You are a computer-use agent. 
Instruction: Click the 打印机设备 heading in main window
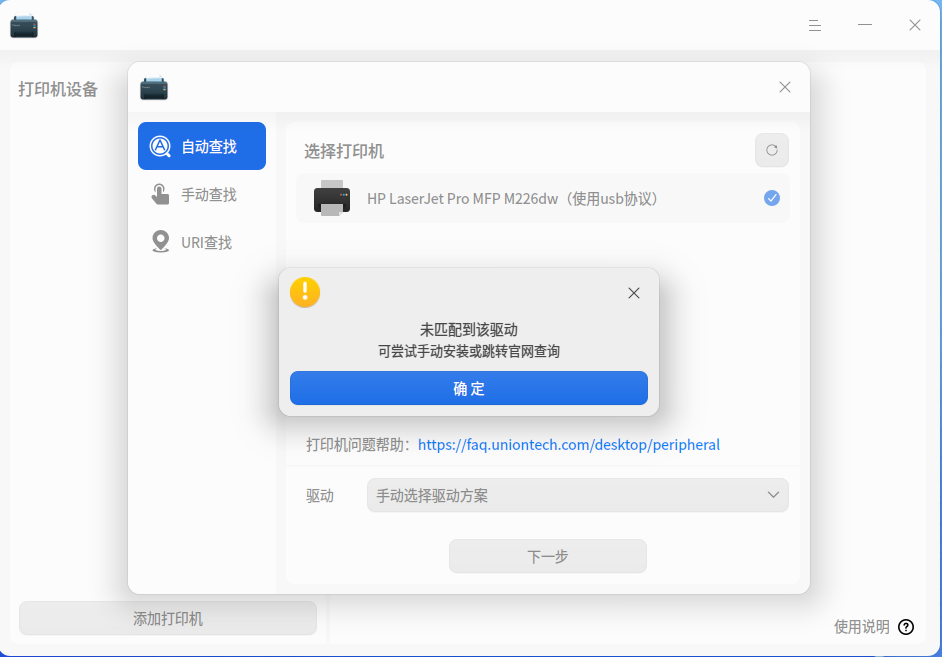point(58,89)
